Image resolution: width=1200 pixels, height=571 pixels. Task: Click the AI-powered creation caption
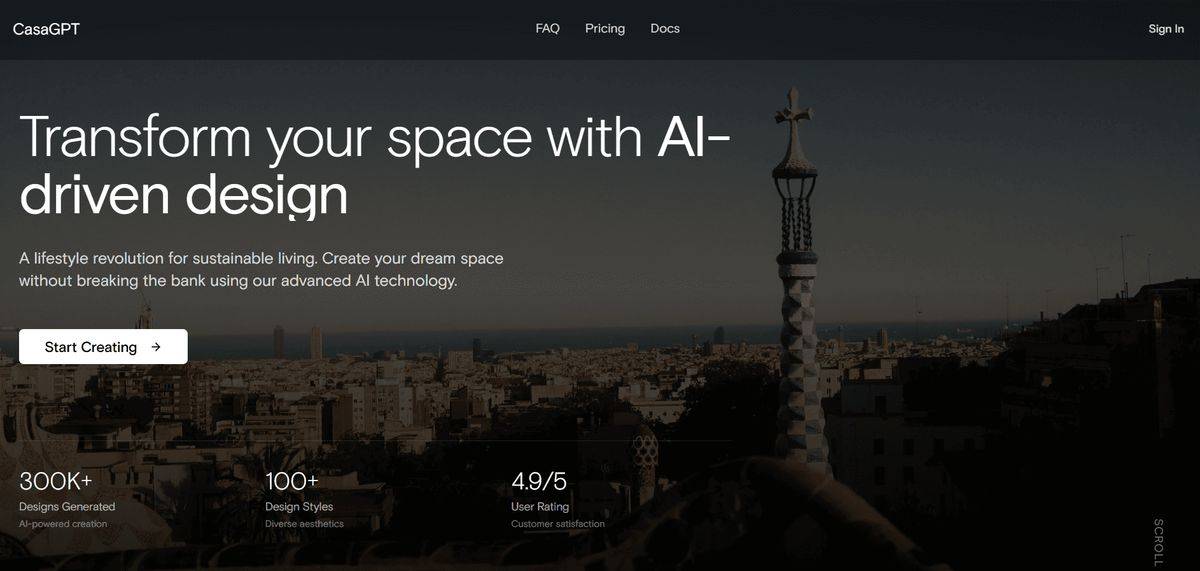[x=63, y=524]
